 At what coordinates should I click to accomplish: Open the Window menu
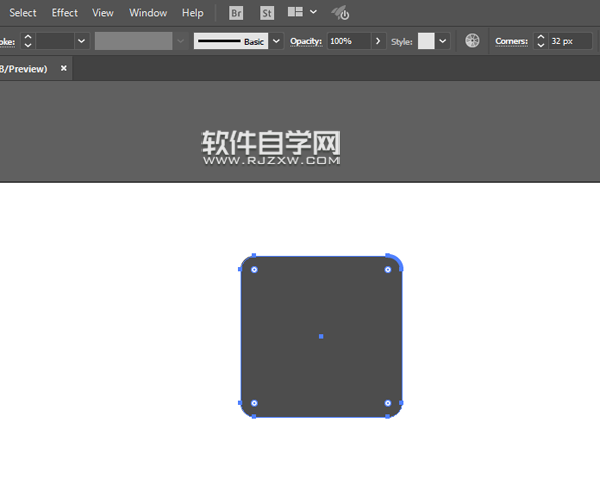(148, 13)
